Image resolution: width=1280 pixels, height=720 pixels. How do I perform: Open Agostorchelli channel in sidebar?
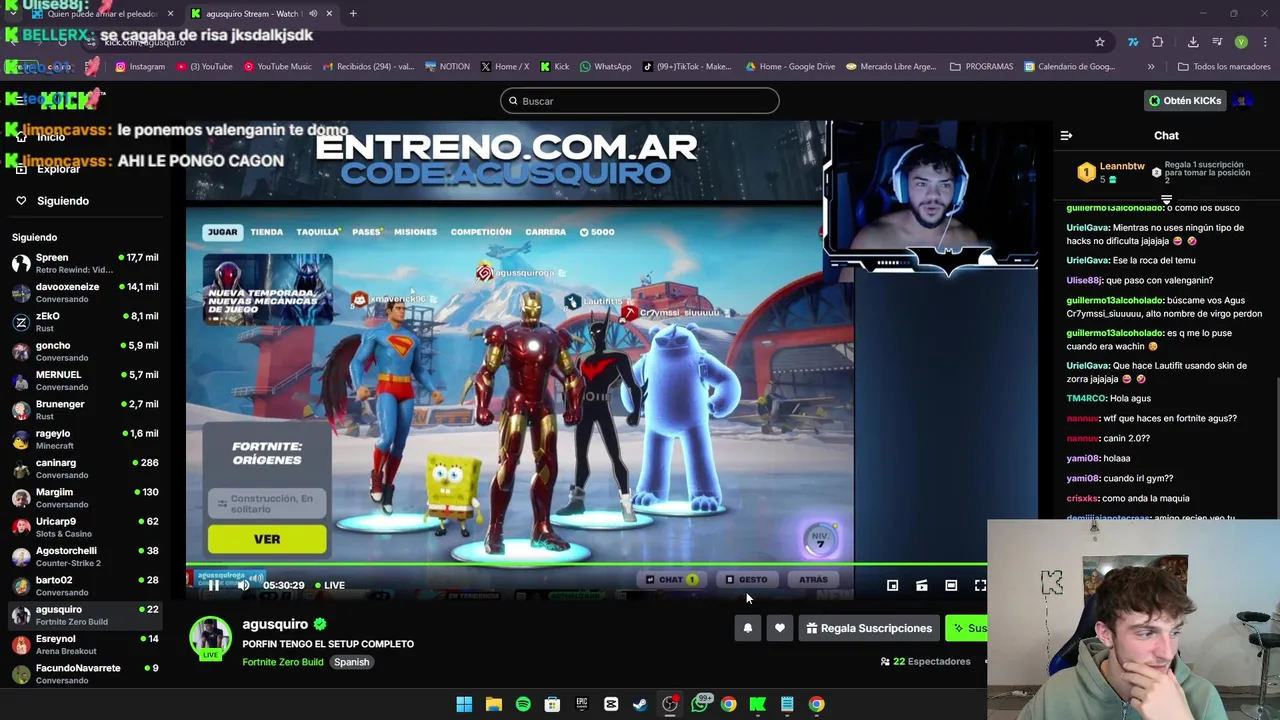click(x=84, y=556)
